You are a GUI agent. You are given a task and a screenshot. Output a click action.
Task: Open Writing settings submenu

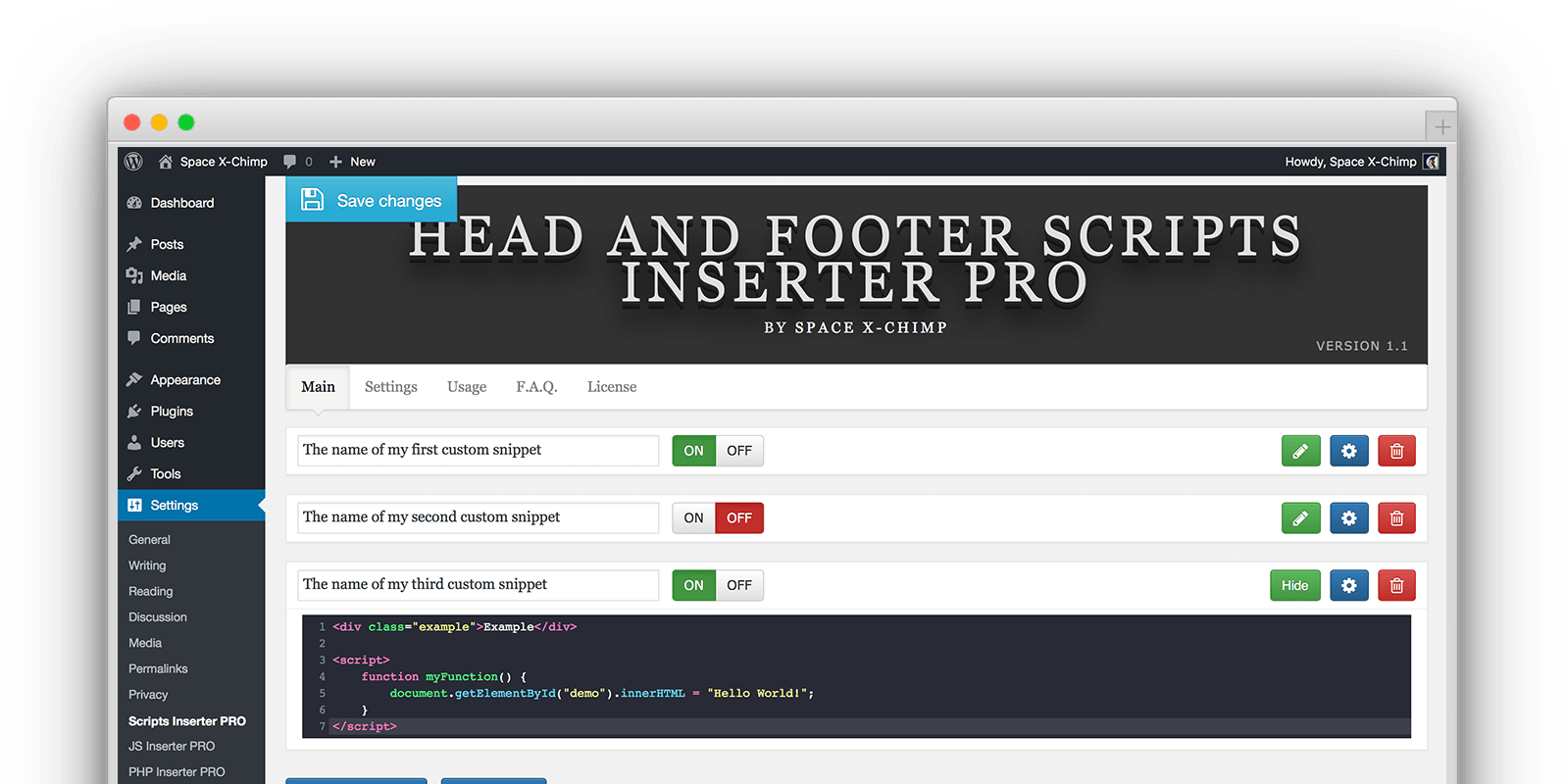pyautogui.click(x=147, y=565)
